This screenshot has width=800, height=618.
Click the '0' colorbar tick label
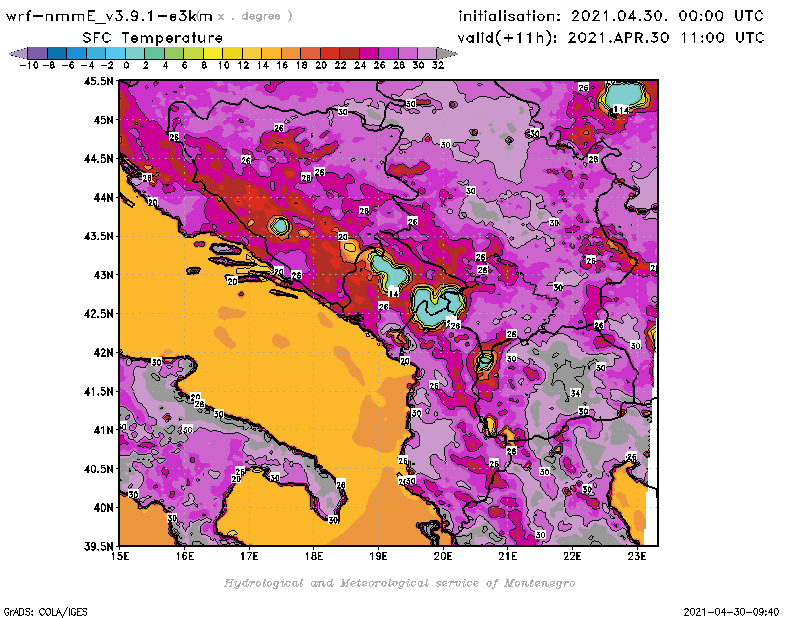click(x=126, y=65)
